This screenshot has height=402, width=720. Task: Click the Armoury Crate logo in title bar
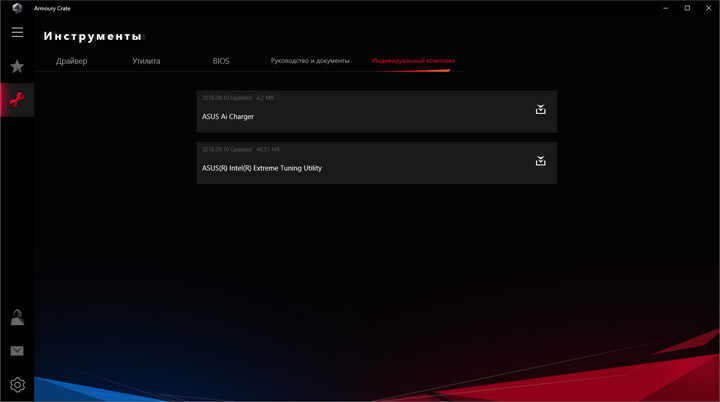17,8
